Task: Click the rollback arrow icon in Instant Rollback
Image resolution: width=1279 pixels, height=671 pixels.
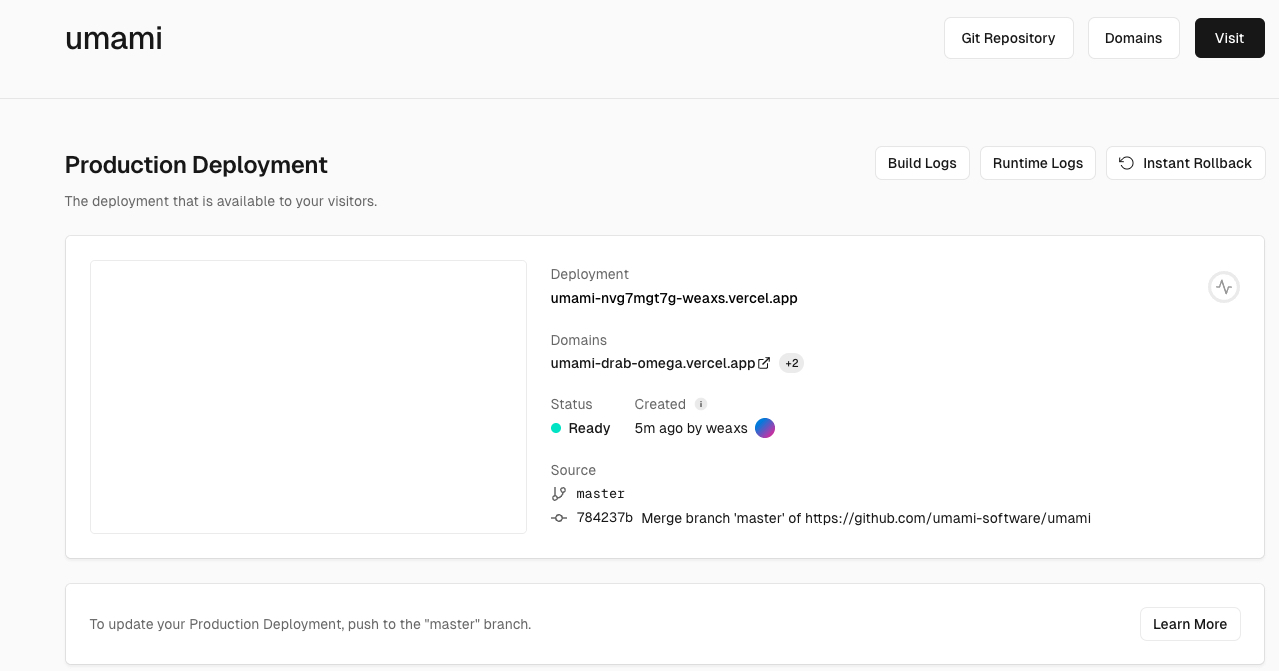Action: (x=1127, y=163)
